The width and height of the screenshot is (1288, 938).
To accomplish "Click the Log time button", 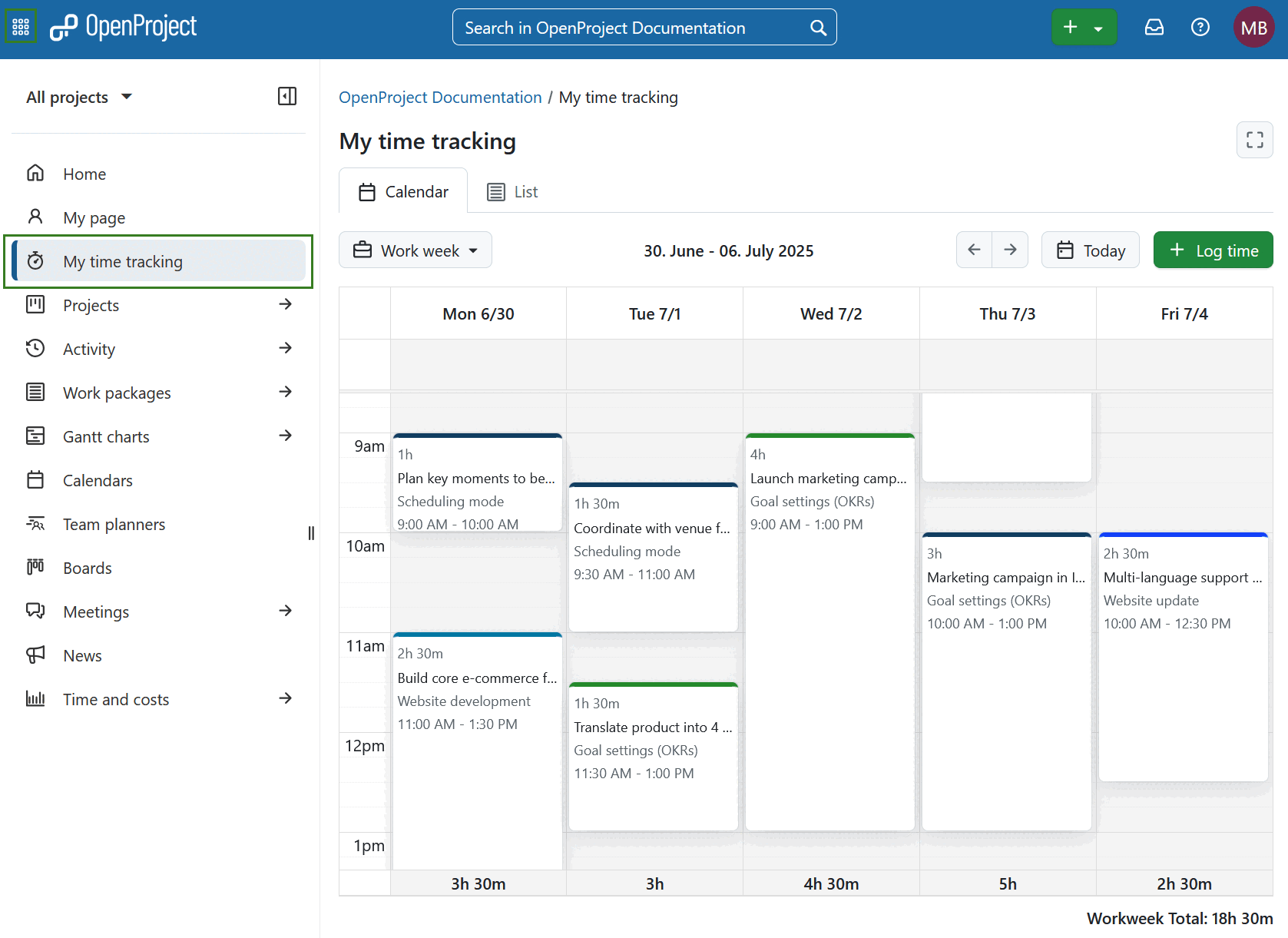I will tap(1213, 250).
